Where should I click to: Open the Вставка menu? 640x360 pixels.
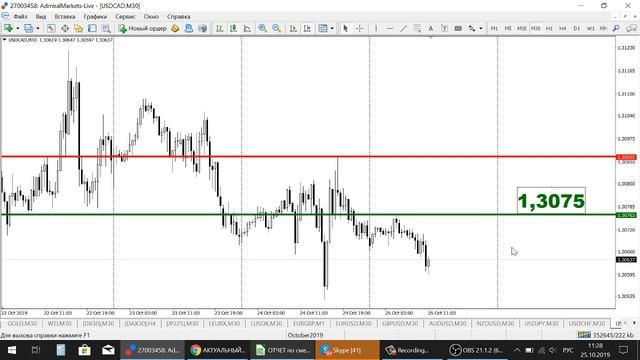point(64,17)
